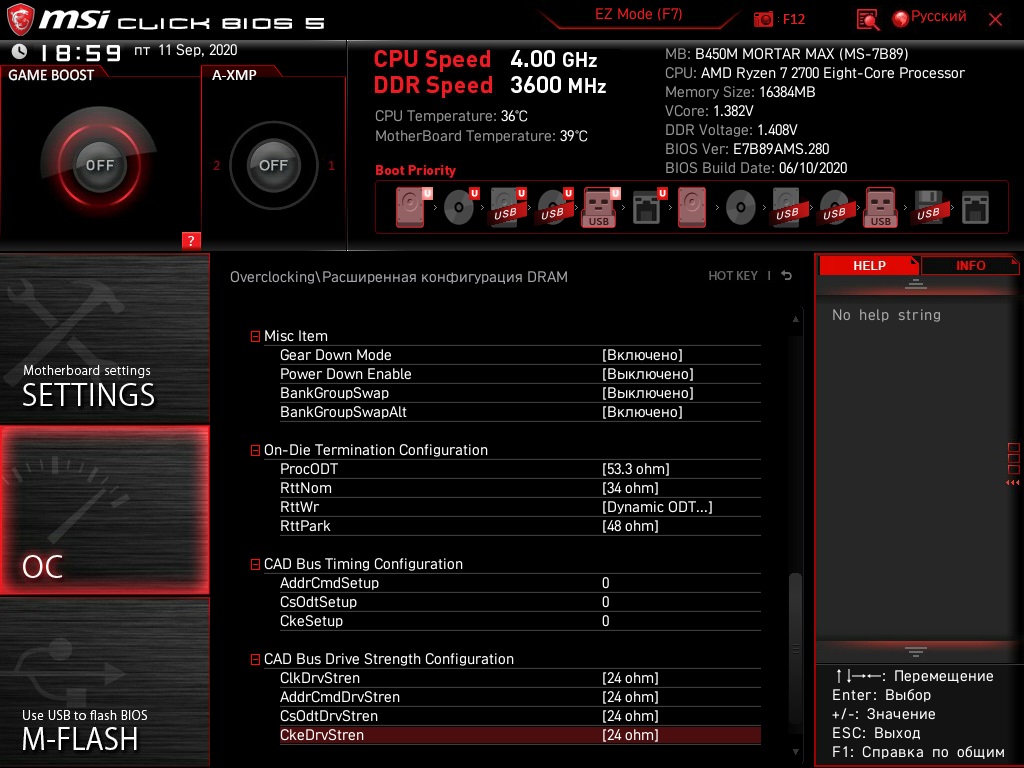Click the MSI dragon shield logo

(20, 19)
